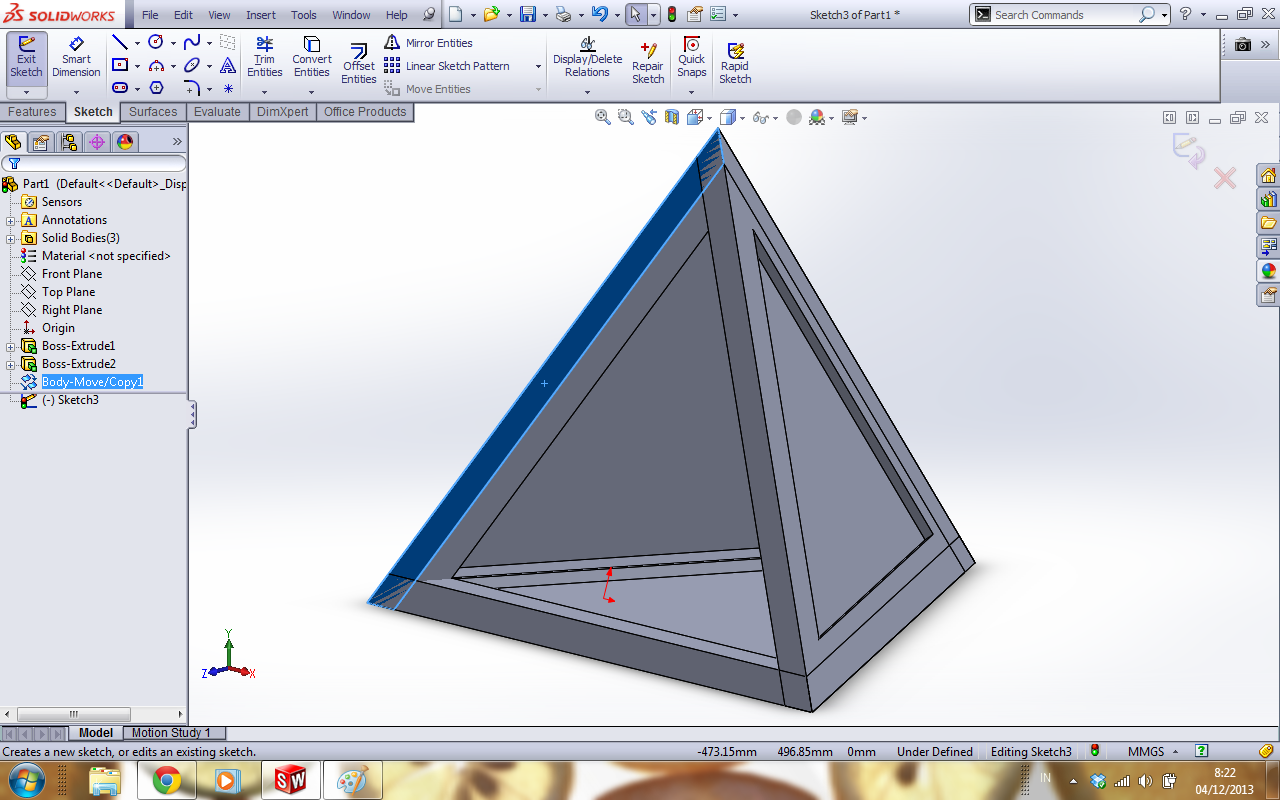The width and height of the screenshot is (1280, 800).
Task: Click Section View icon
Action: [x=672, y=117]
